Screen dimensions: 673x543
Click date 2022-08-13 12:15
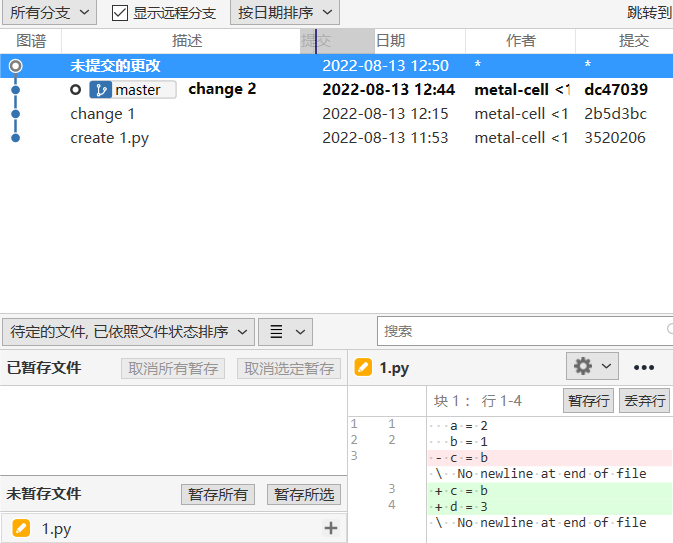(385, 114)
